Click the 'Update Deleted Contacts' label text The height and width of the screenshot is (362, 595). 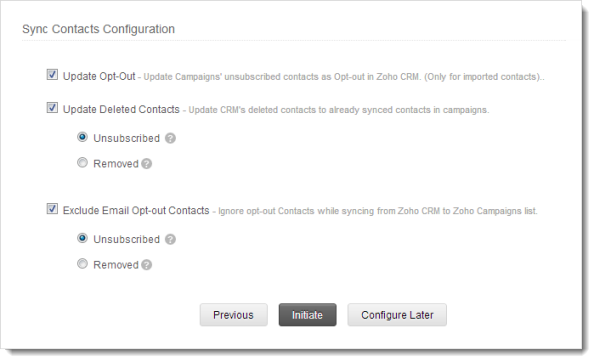(x=121, y=109)
